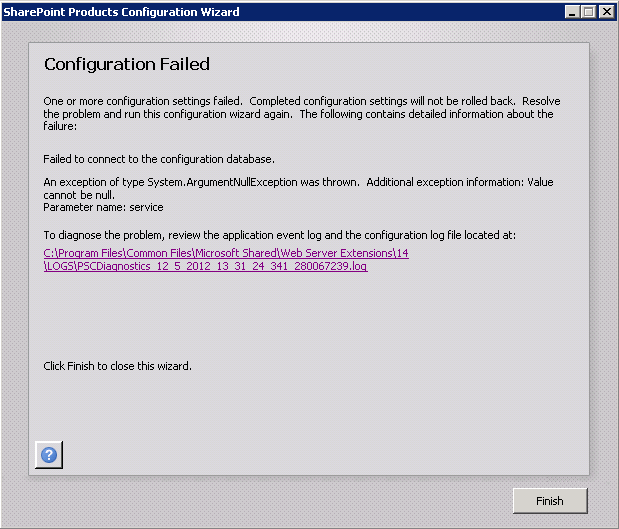Open the blue question mark help icon
This screenshot has height=529, width=619.
pos(49,455)
